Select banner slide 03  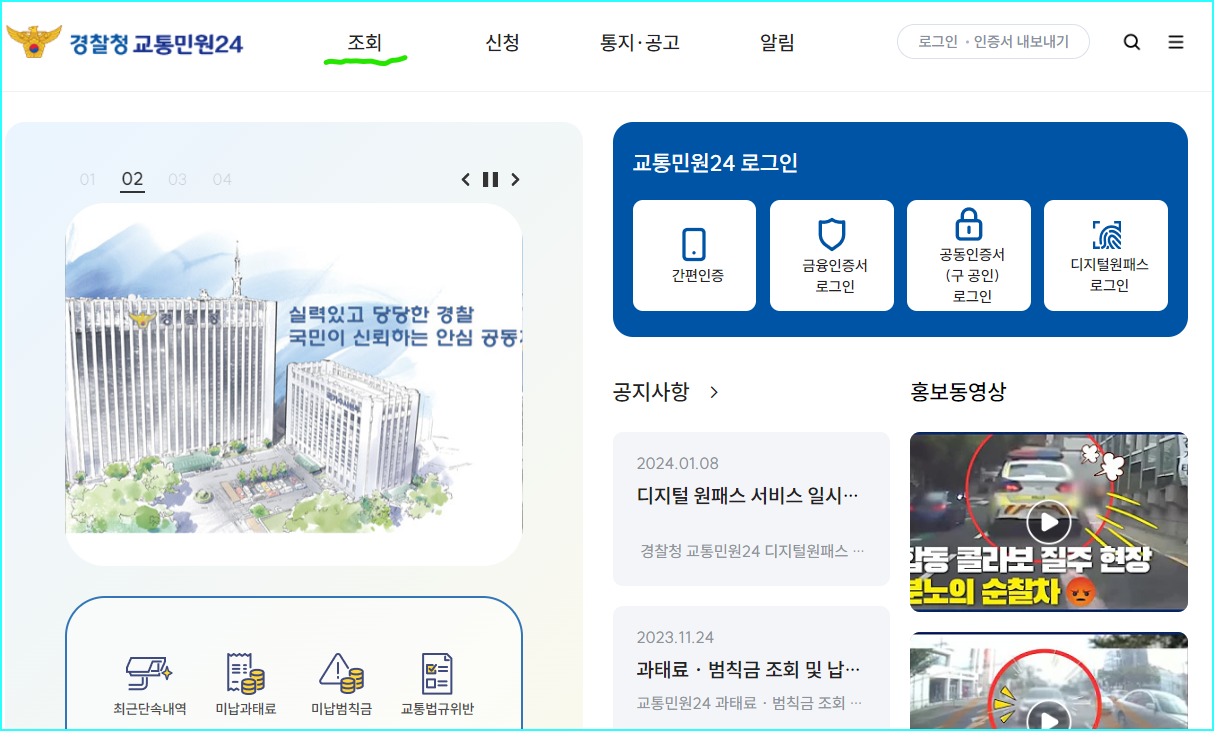click(x=177, y=180)
